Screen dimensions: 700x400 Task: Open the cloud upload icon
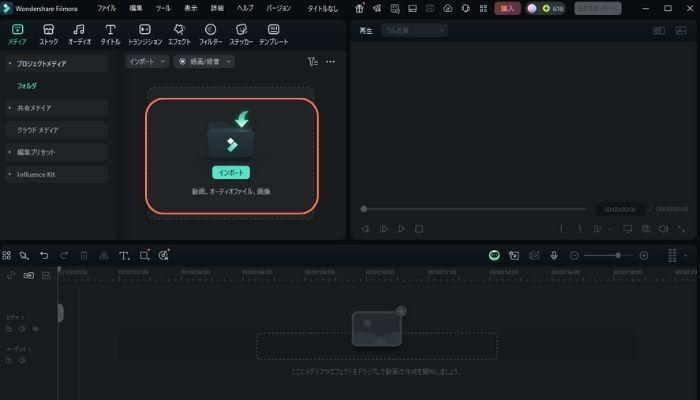tap(448, 8)
